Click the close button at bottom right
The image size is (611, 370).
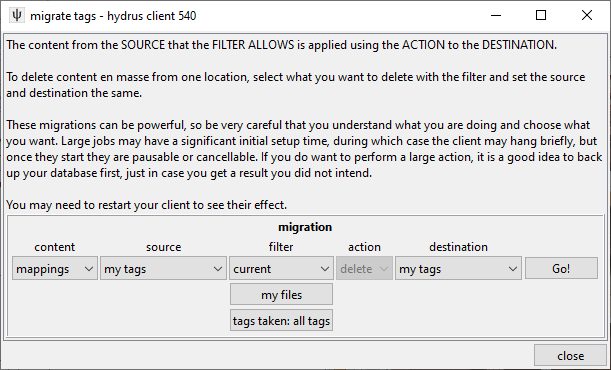[570, 356]
